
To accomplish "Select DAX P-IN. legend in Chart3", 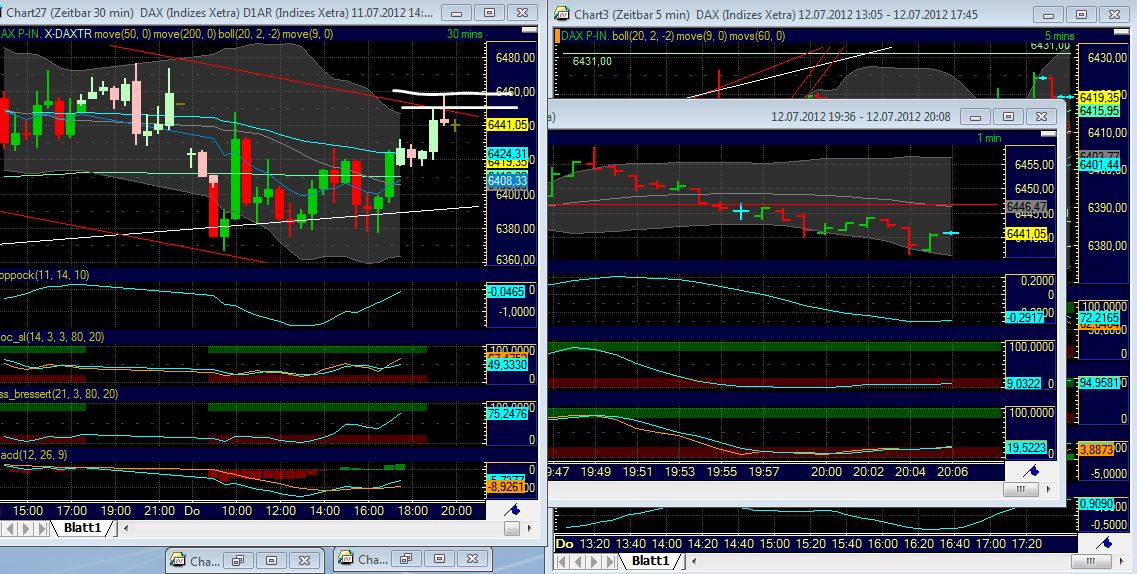I will pyautogui.click(x=585, y=36).
